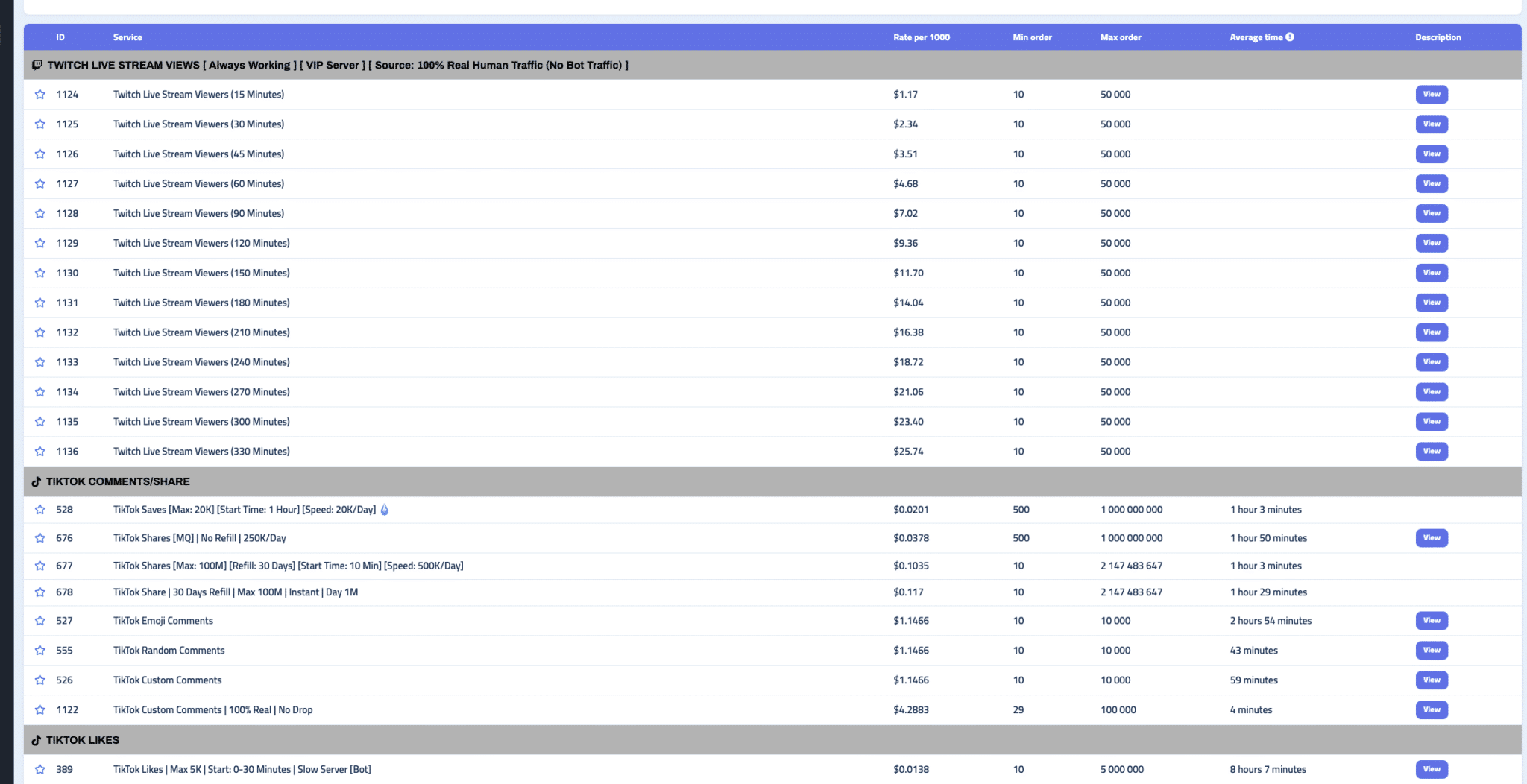Click TikTok logo in Comments/Share header
Image resolution: width=1527 pixels, height=784 pixels.
tap(36, 482)
